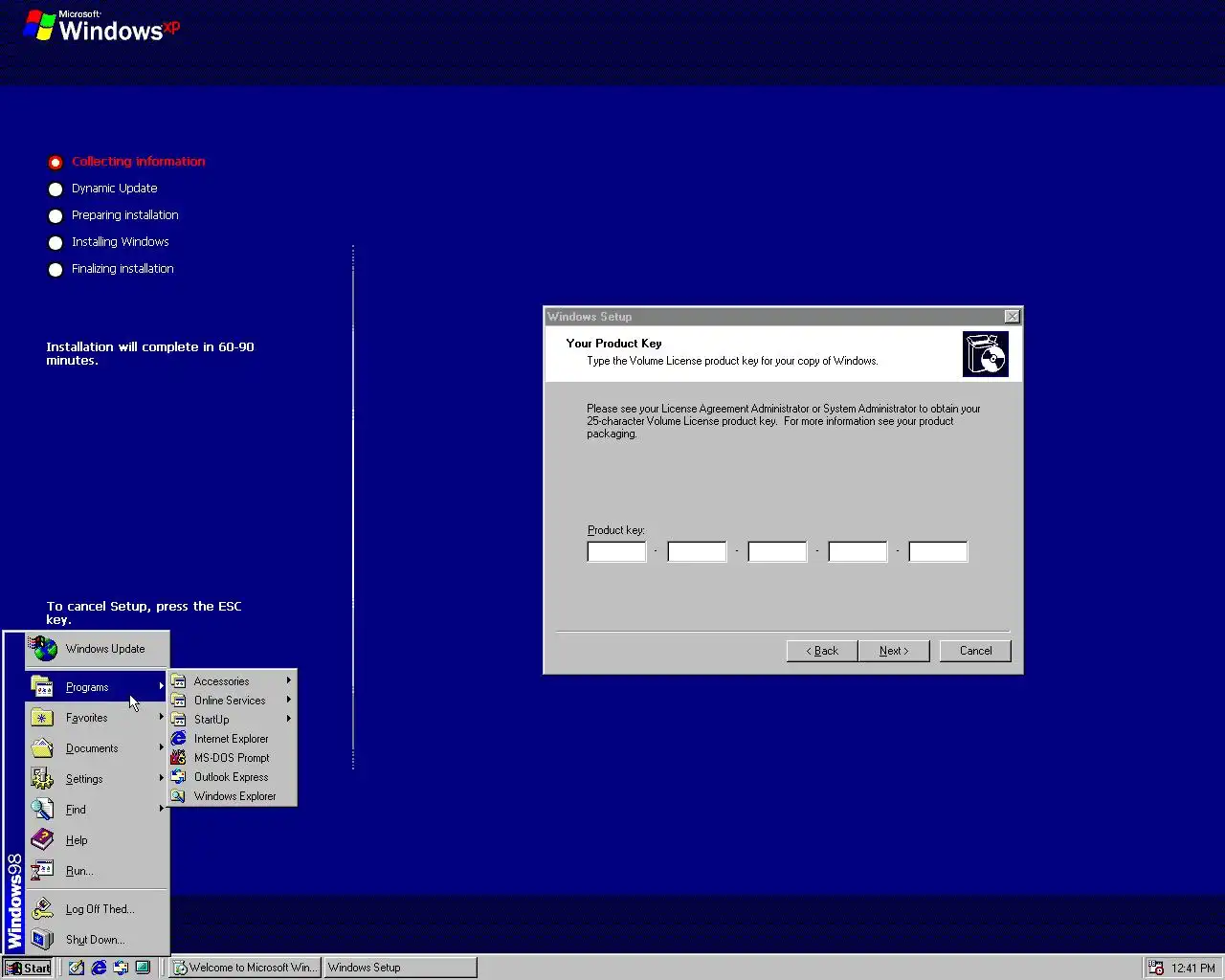
Task: Expand Online Services in Programs submenu
Action: 232,701
